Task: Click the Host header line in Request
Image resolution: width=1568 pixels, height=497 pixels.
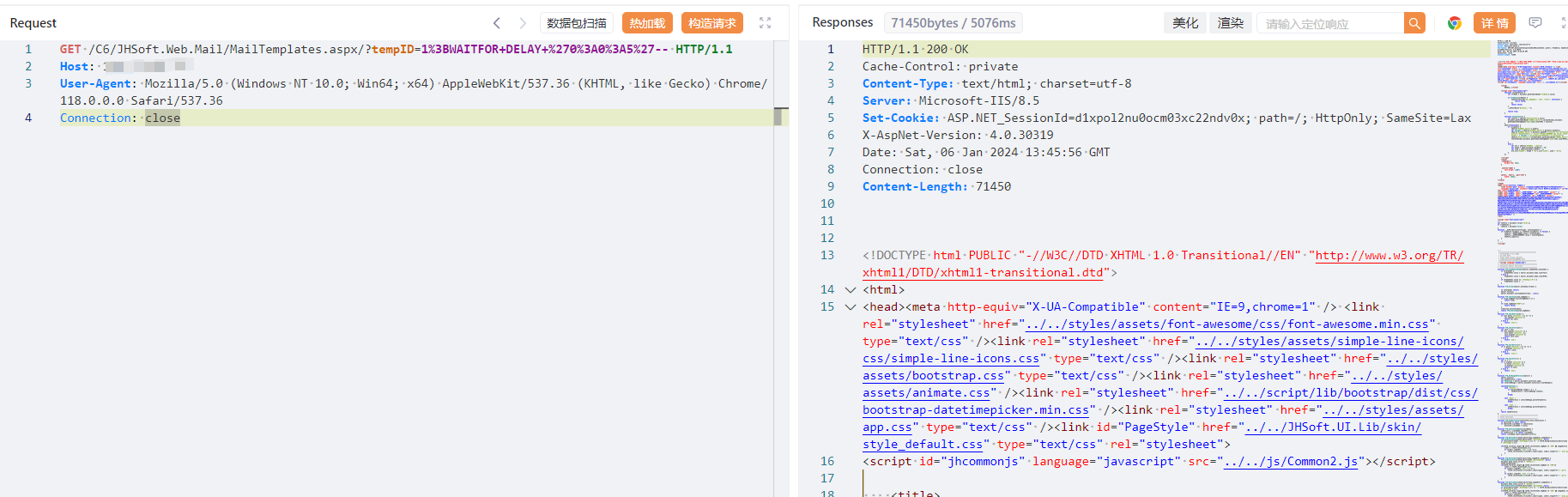Action: click(x=126, y=67)
